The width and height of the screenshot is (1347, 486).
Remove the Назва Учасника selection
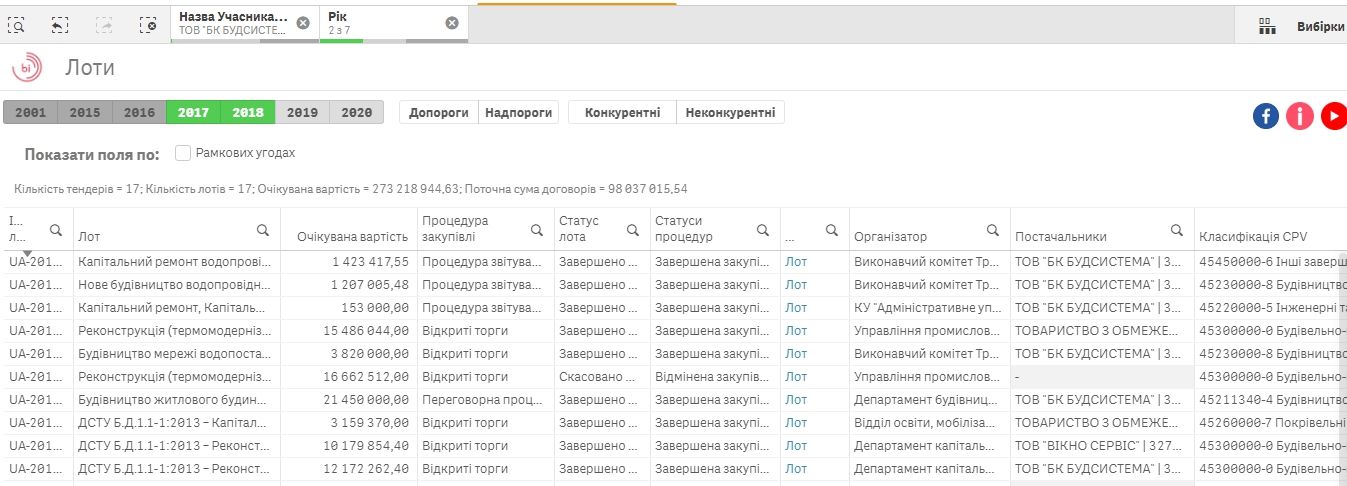(303, 23)
